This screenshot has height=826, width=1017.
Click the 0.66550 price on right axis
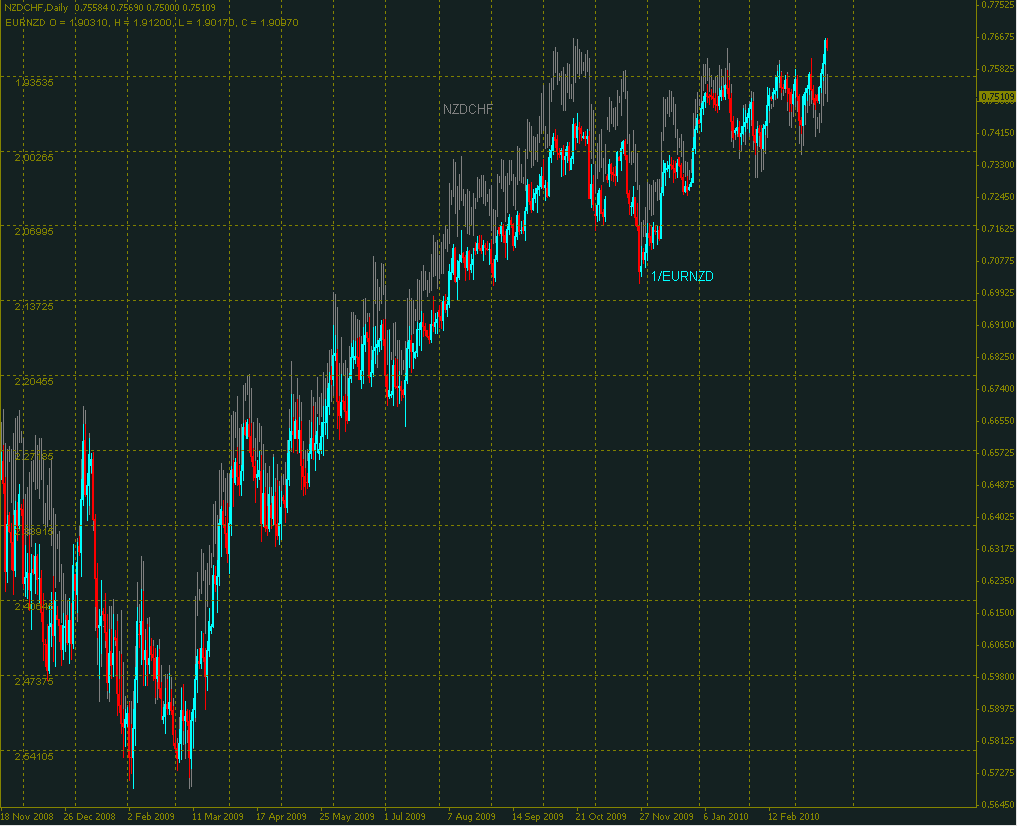pos(998,421)
